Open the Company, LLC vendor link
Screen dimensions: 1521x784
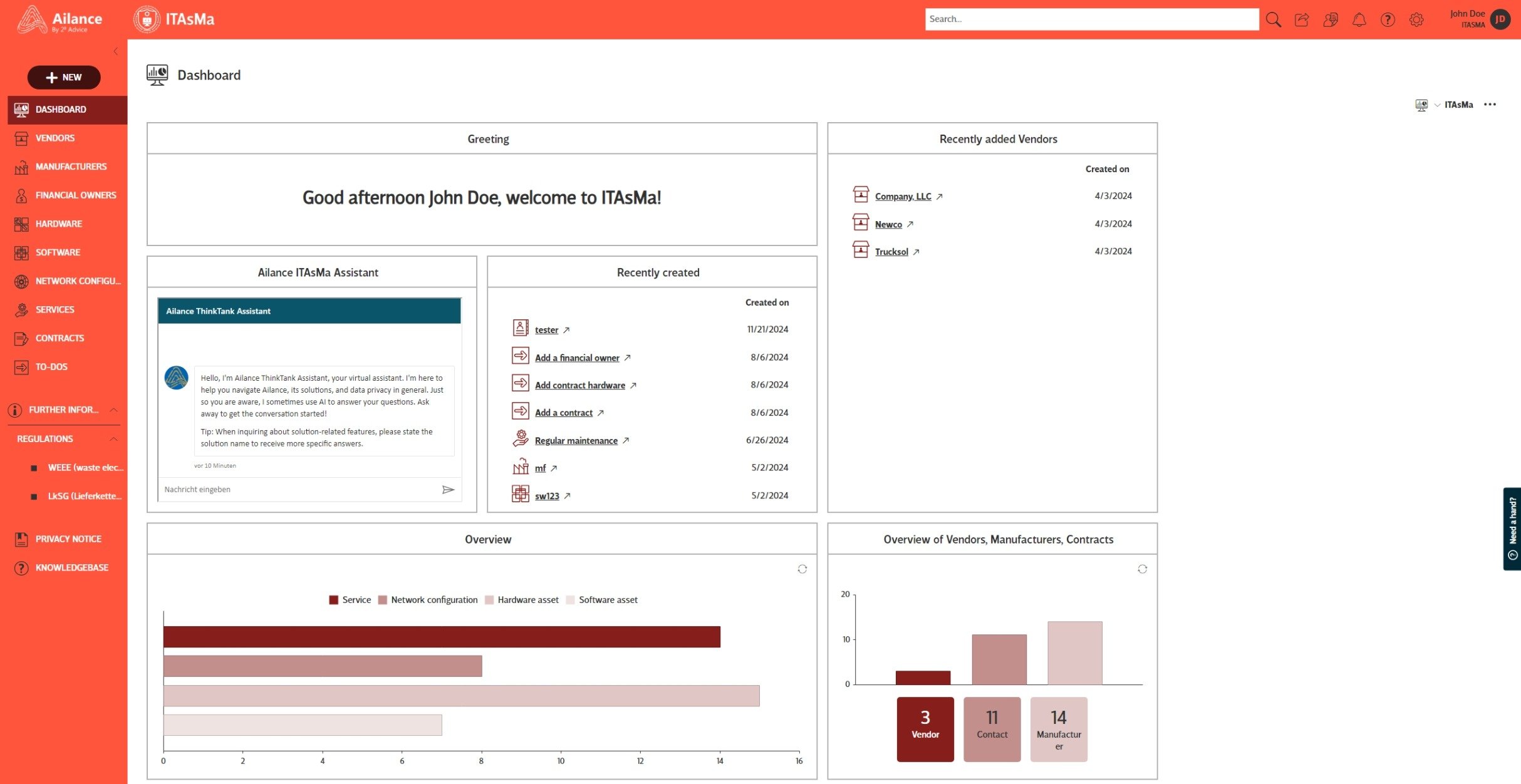pyautogui.click(x=903, y=196)
